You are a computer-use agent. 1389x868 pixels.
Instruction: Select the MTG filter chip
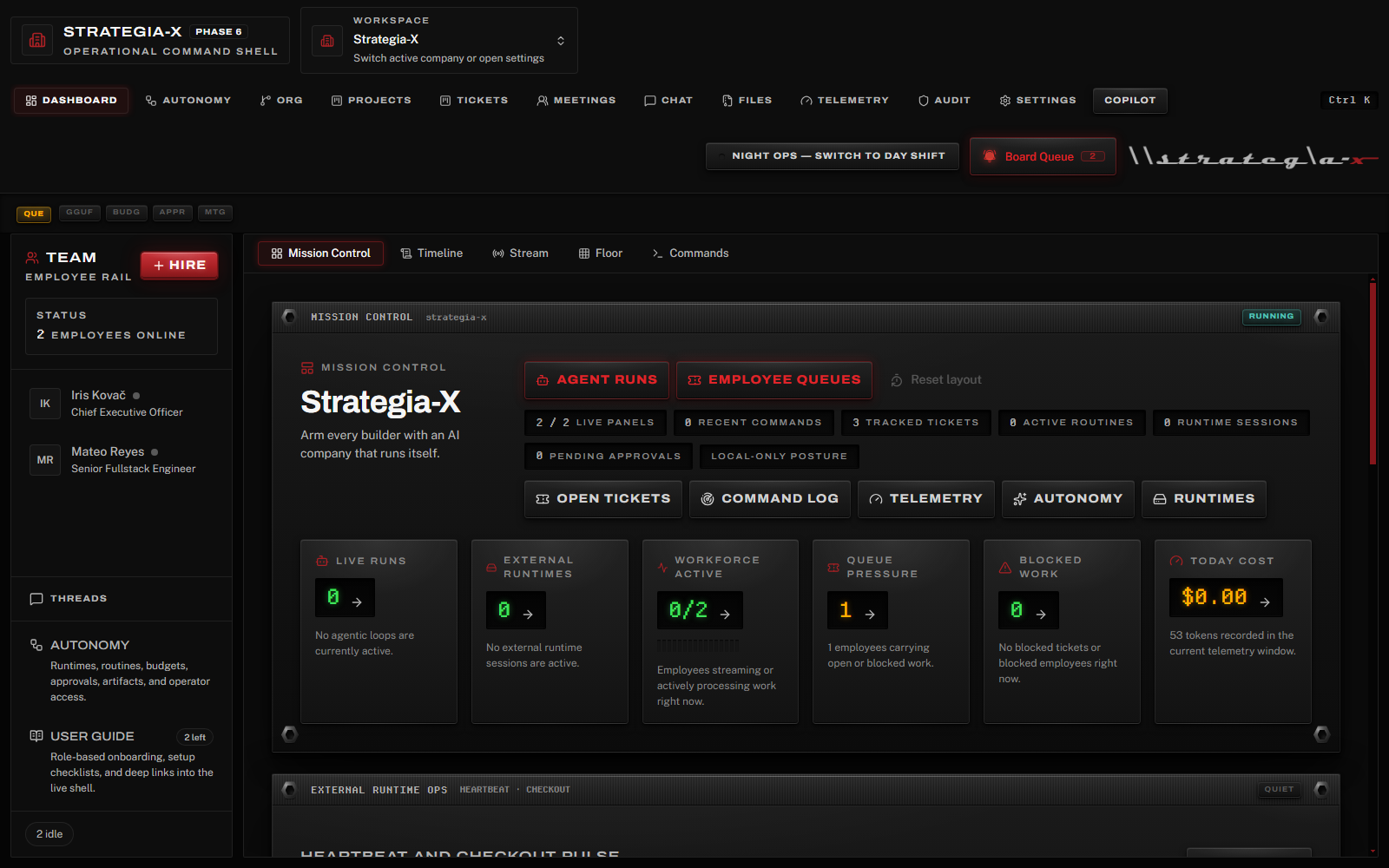pos(214,213)
